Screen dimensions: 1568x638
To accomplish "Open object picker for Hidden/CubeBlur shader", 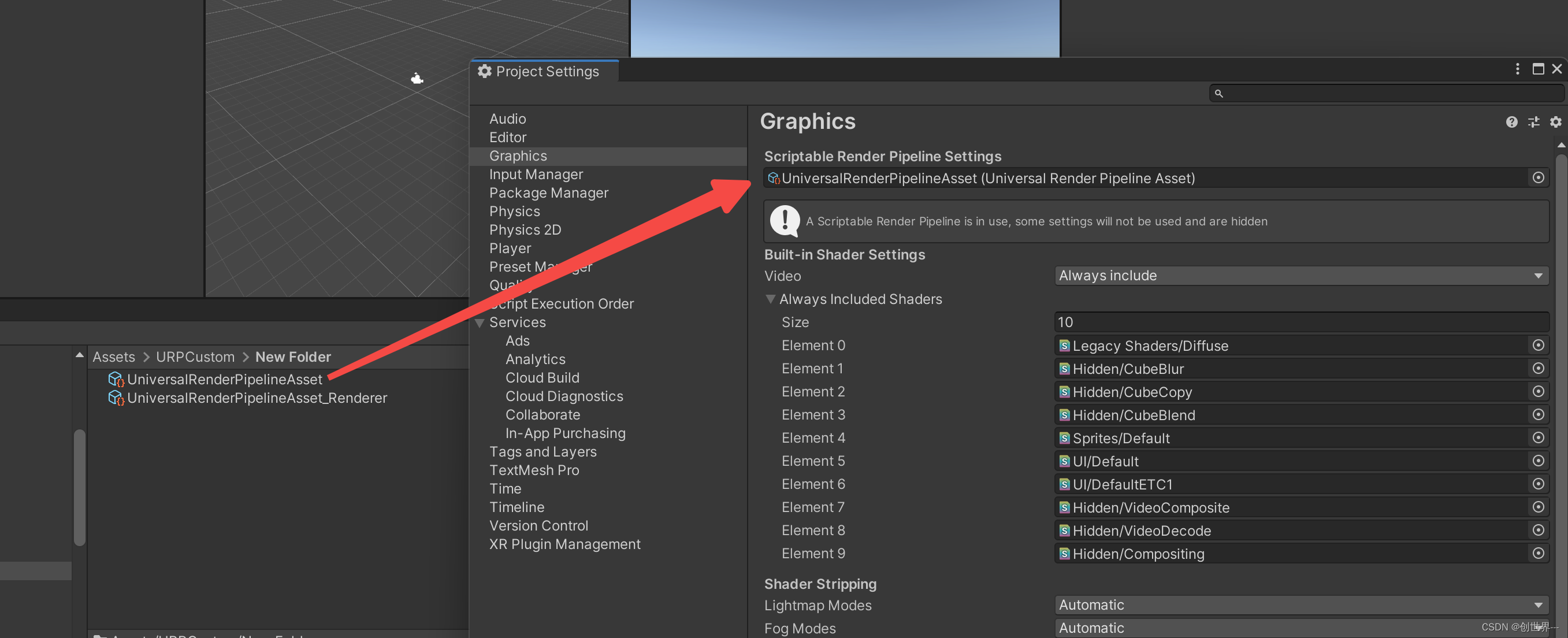I will coord(1539,368).
